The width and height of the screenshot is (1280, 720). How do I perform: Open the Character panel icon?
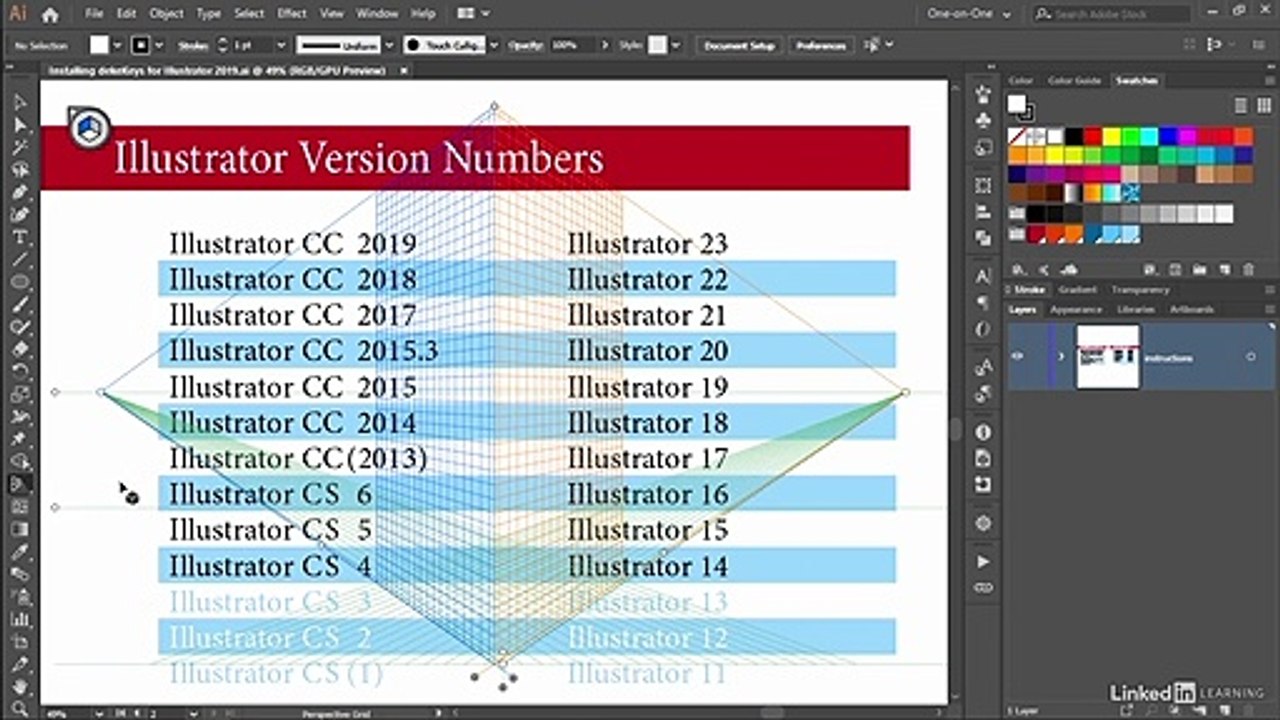coord(983,277)
